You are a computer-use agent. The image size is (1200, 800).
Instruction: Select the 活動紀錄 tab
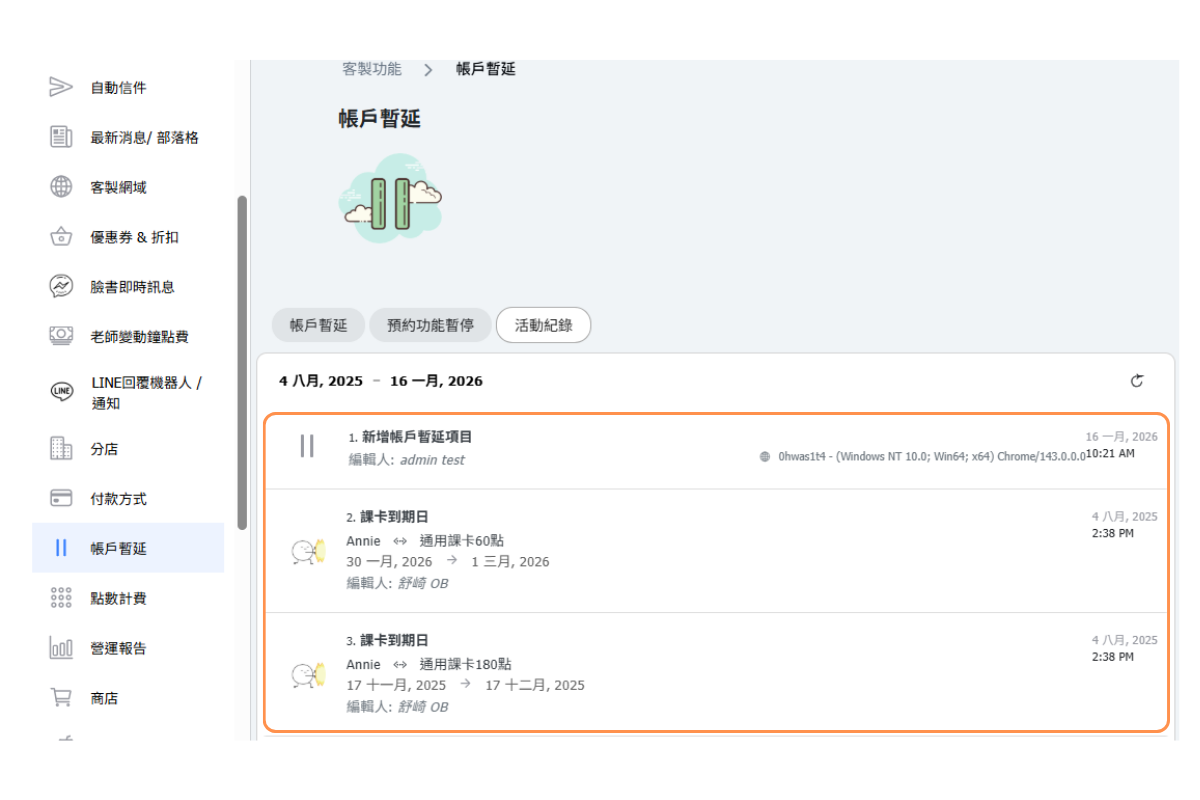click(x=543, y=325)
